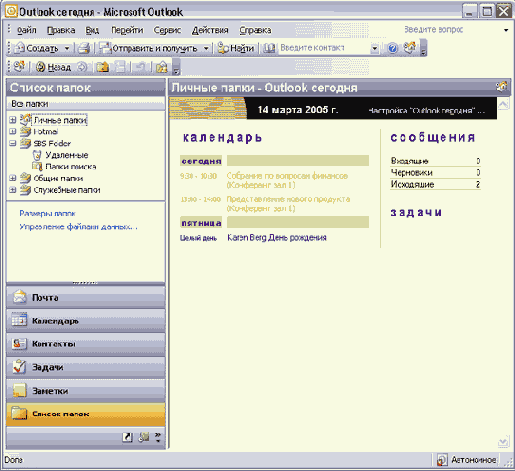Click the icon left of Назад
The height and width of the screenshot is (471, 515).
pyautogui.click(x=19, y=67)
